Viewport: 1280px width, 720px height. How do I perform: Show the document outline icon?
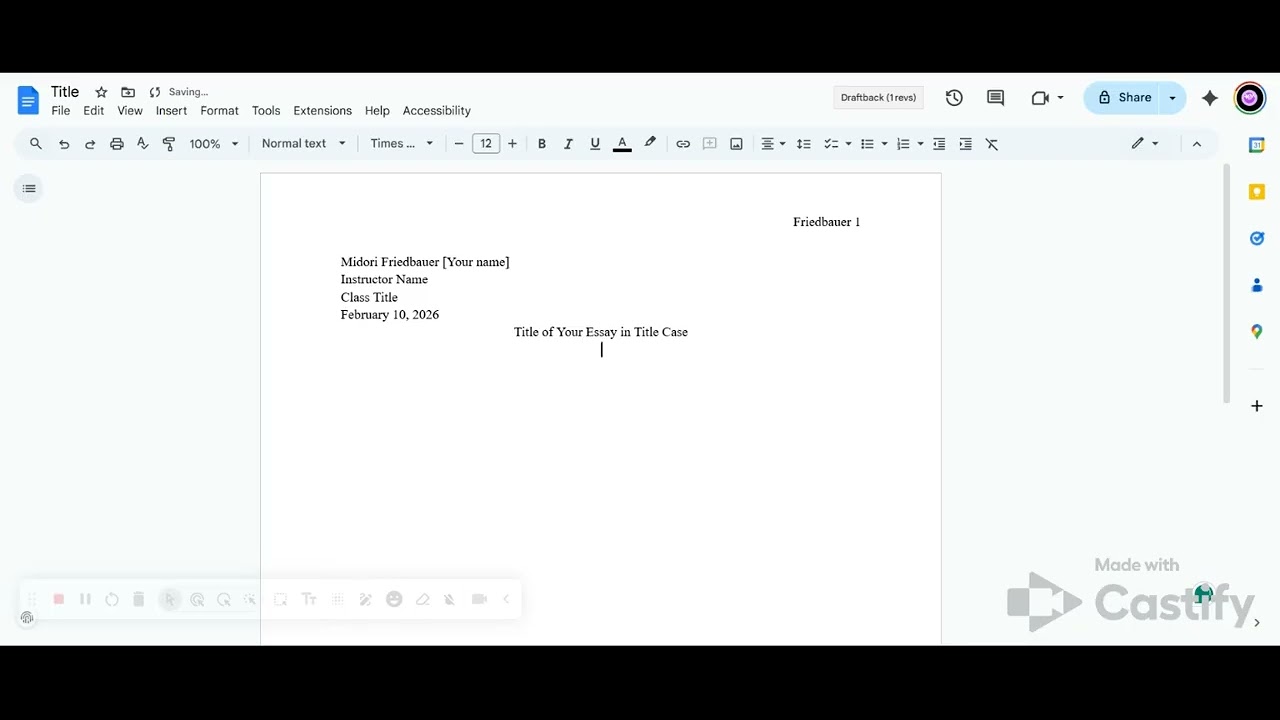29,189
